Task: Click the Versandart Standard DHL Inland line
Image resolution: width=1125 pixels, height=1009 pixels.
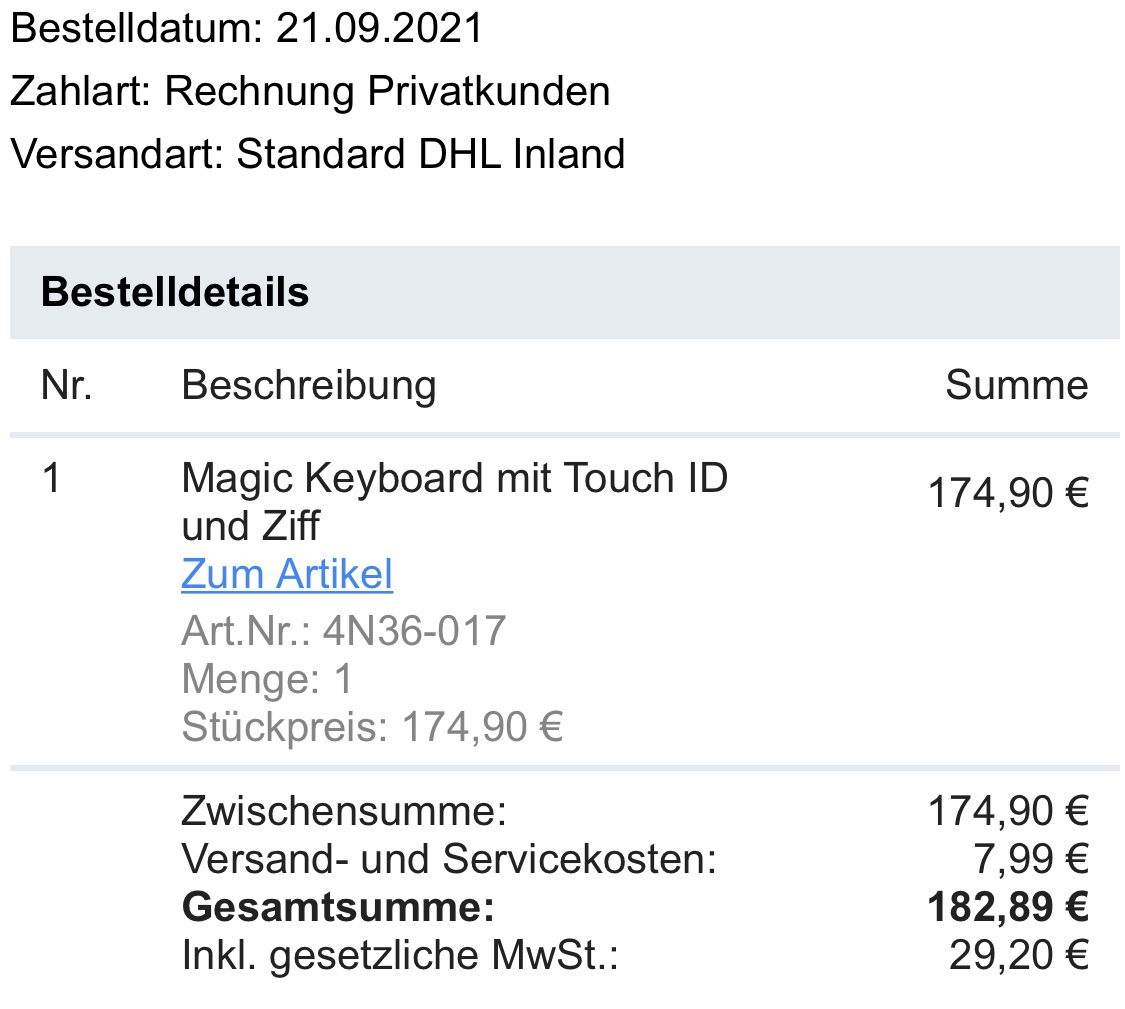Action: coord(317,154)
